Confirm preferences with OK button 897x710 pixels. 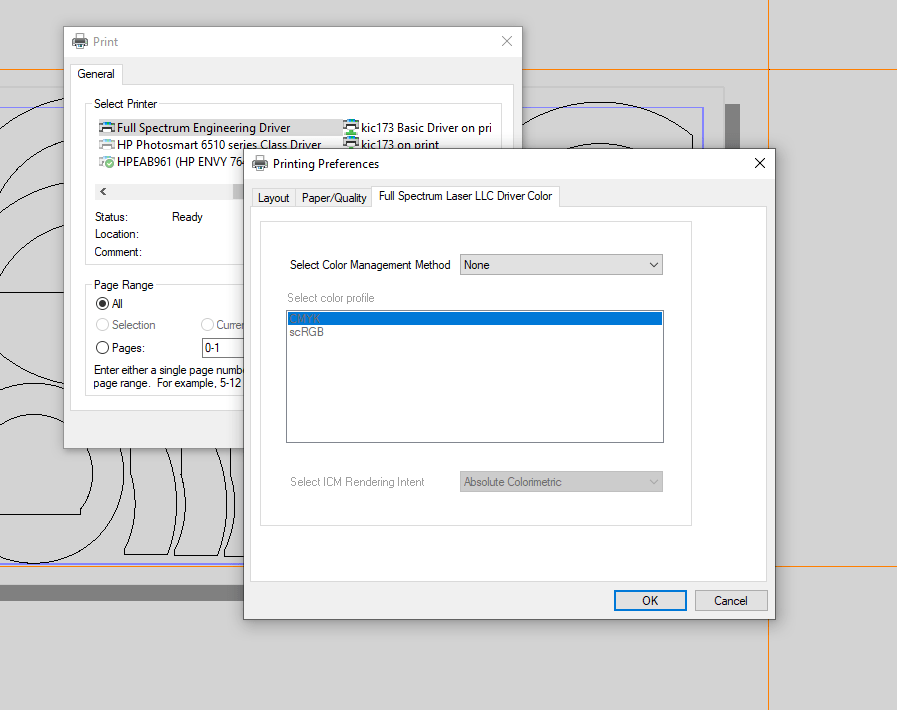650,600
